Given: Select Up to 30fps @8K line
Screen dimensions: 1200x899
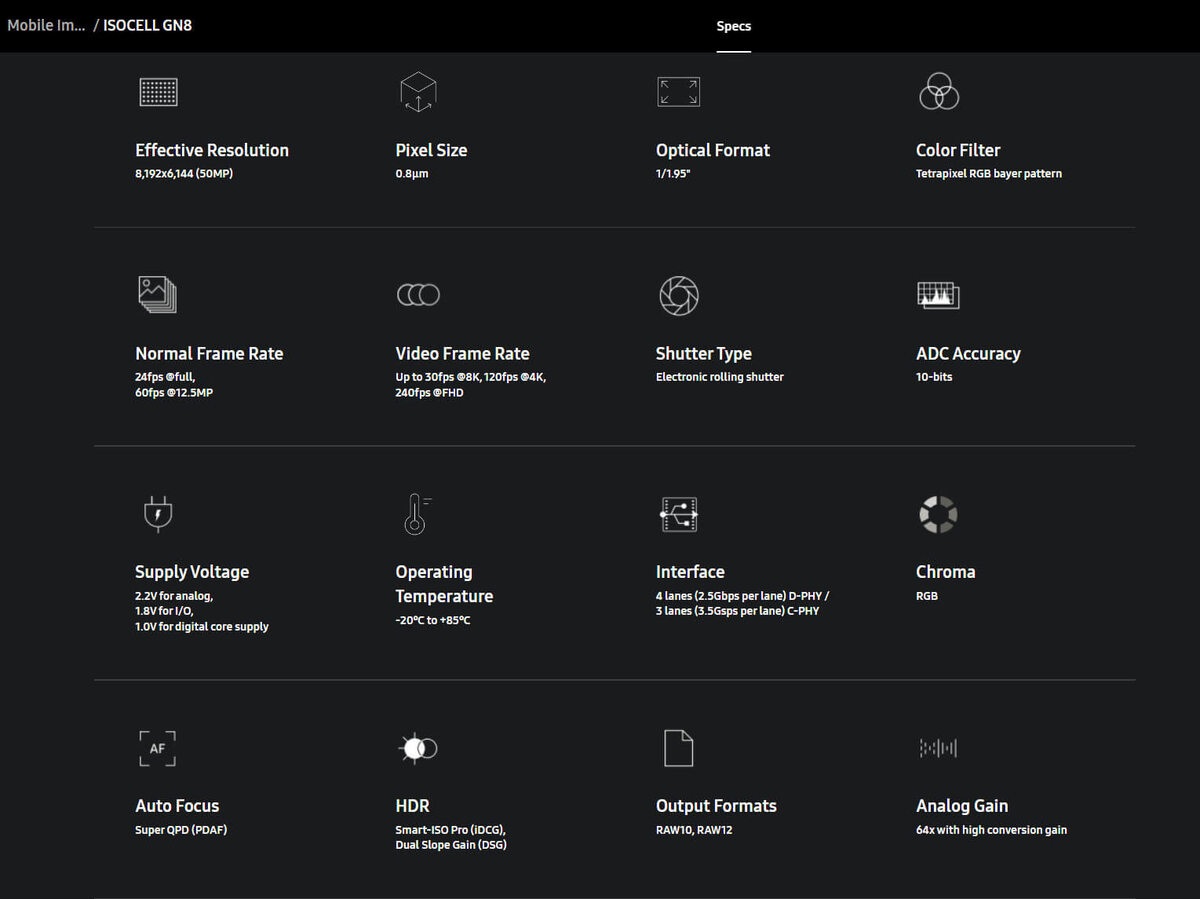Looking at the screenshot, I should [x=471, y=377].
